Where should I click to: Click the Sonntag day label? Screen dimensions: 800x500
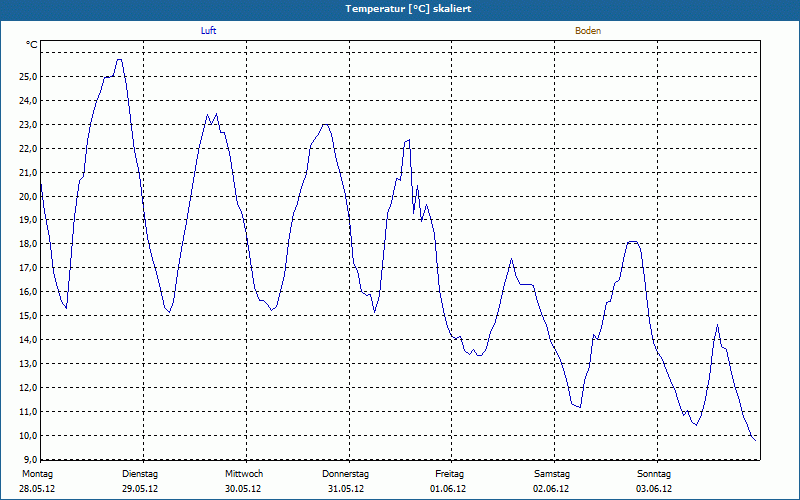tap(654, 474)
